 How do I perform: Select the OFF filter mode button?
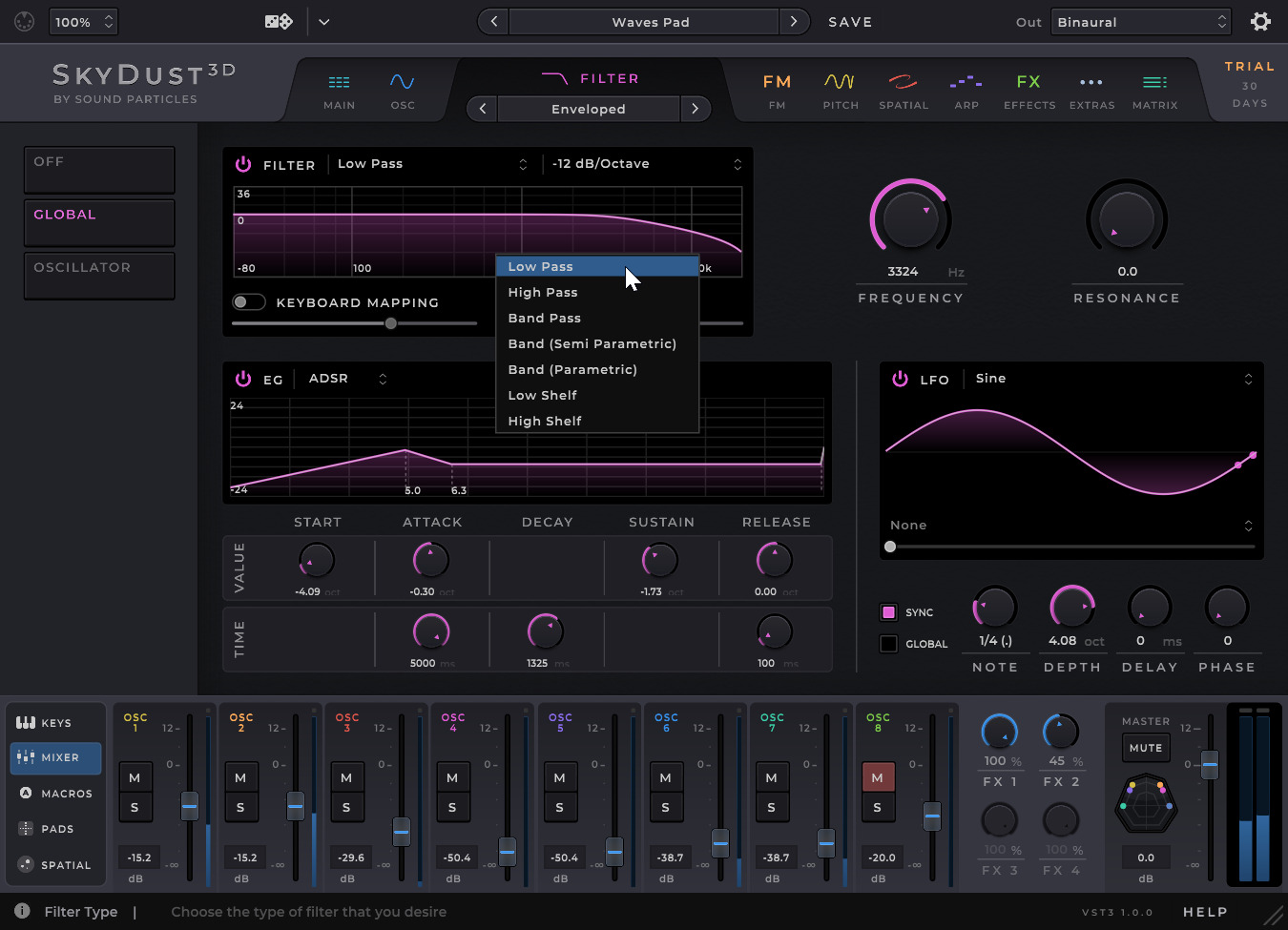(x=99, y=170)
